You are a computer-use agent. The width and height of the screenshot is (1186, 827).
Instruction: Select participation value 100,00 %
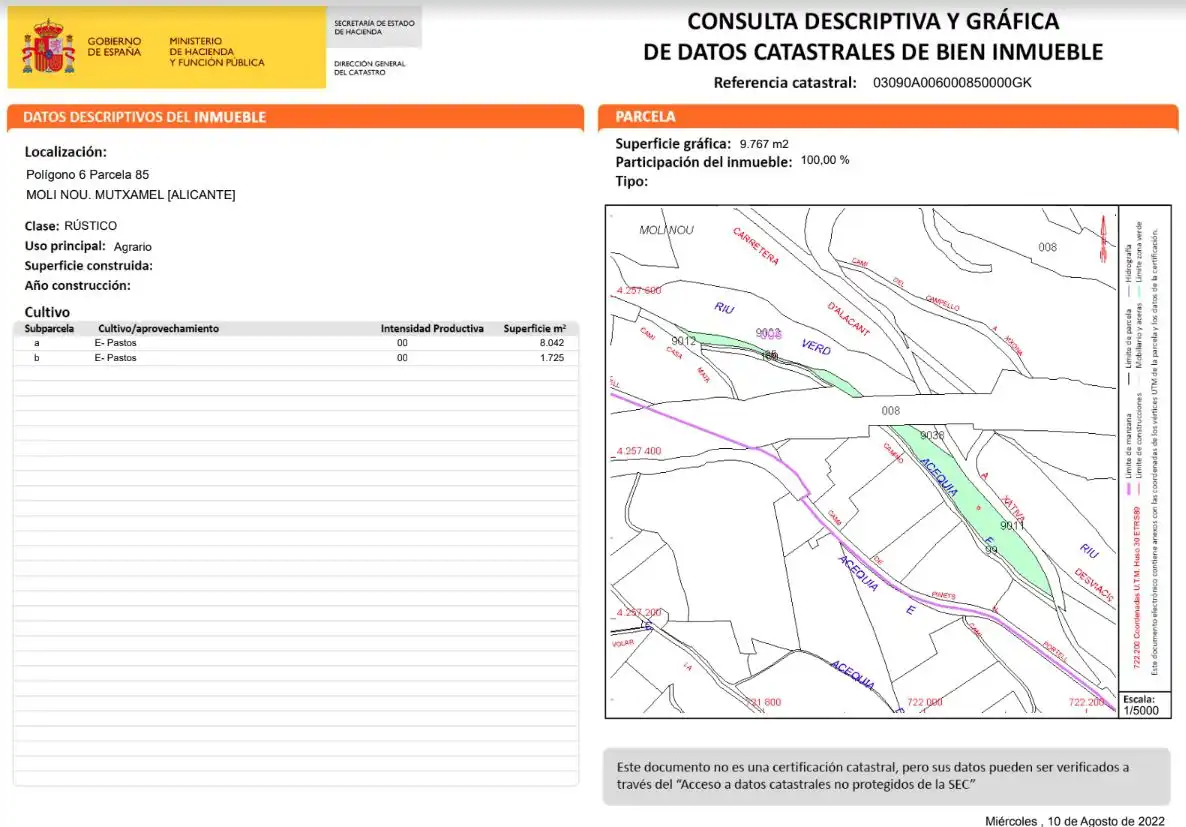[824, 160]
